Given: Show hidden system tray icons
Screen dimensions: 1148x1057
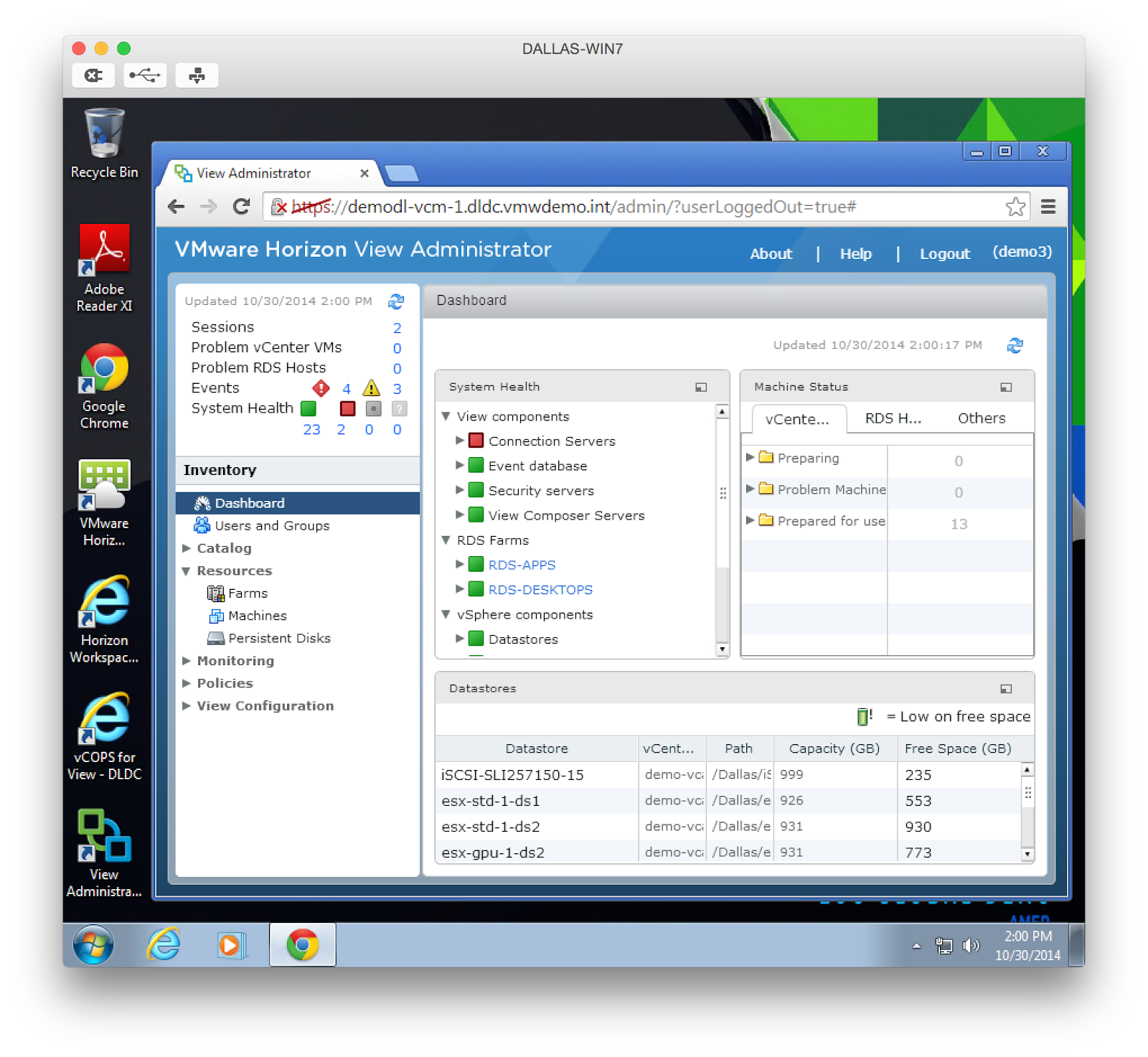Looking at the screenshot, I should 916,946.
